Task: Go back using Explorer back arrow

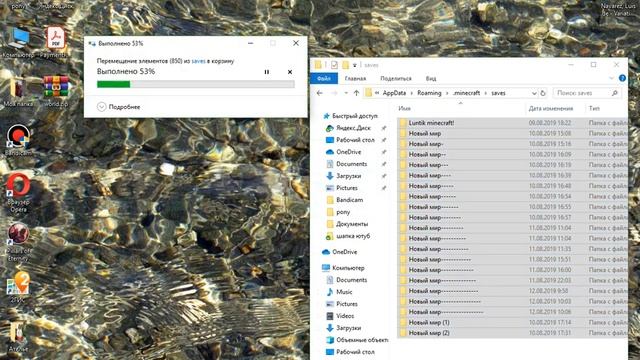Action: point(320,93)
